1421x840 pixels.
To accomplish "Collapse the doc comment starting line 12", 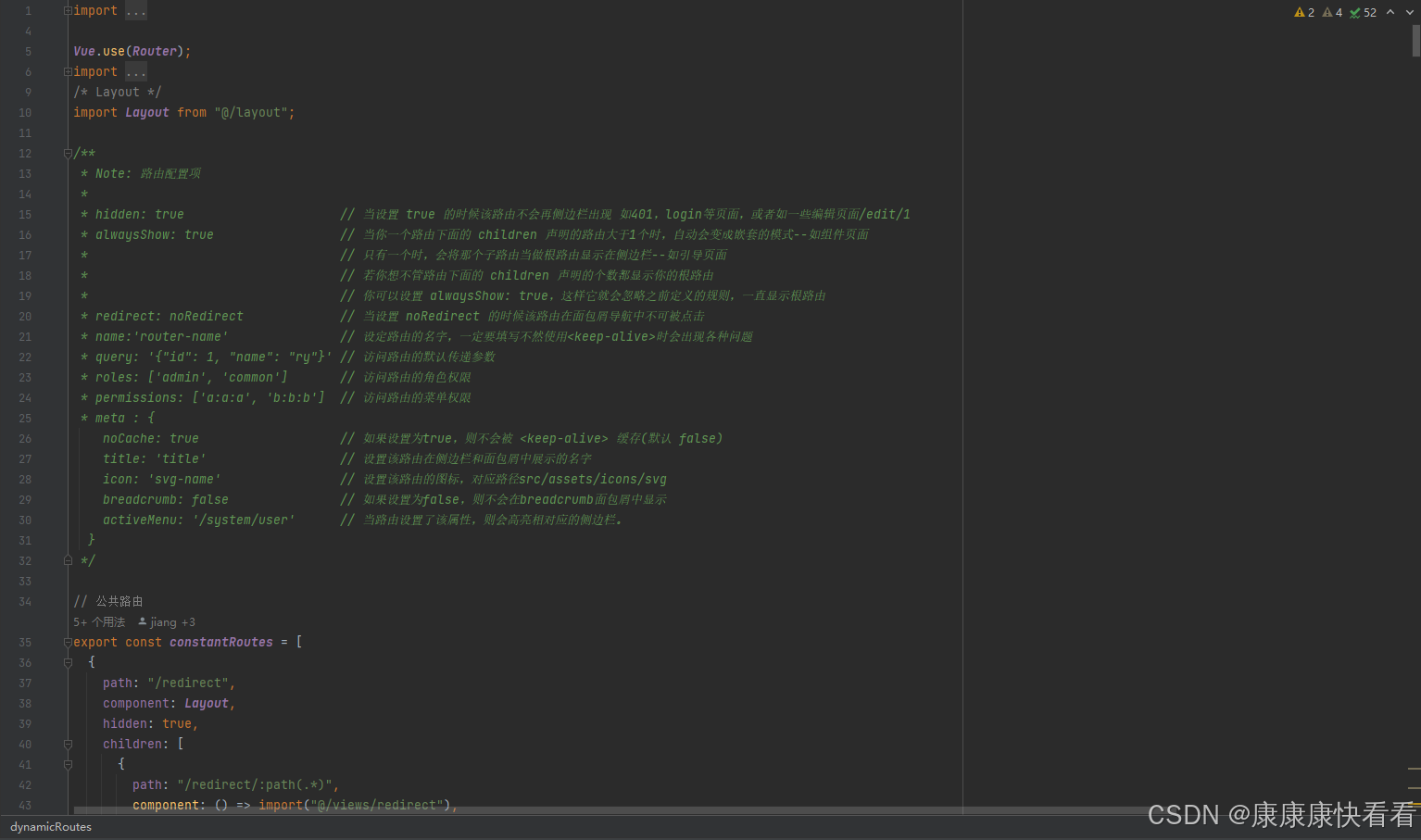I will (x=68, y=154).
